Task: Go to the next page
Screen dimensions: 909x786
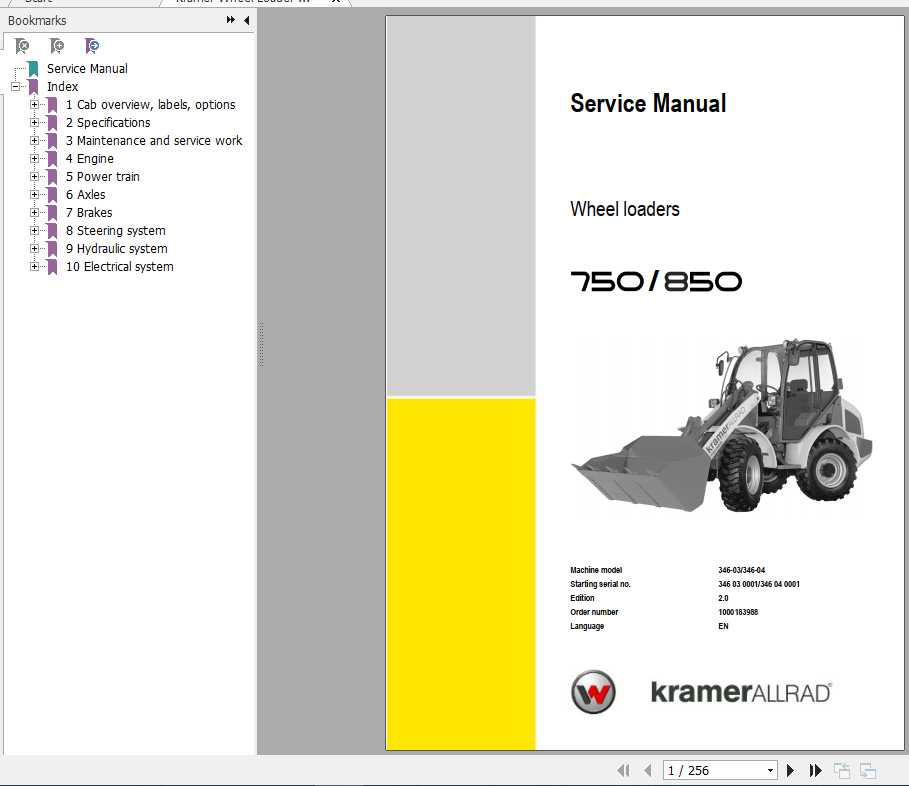Action: tap(790, 770)
